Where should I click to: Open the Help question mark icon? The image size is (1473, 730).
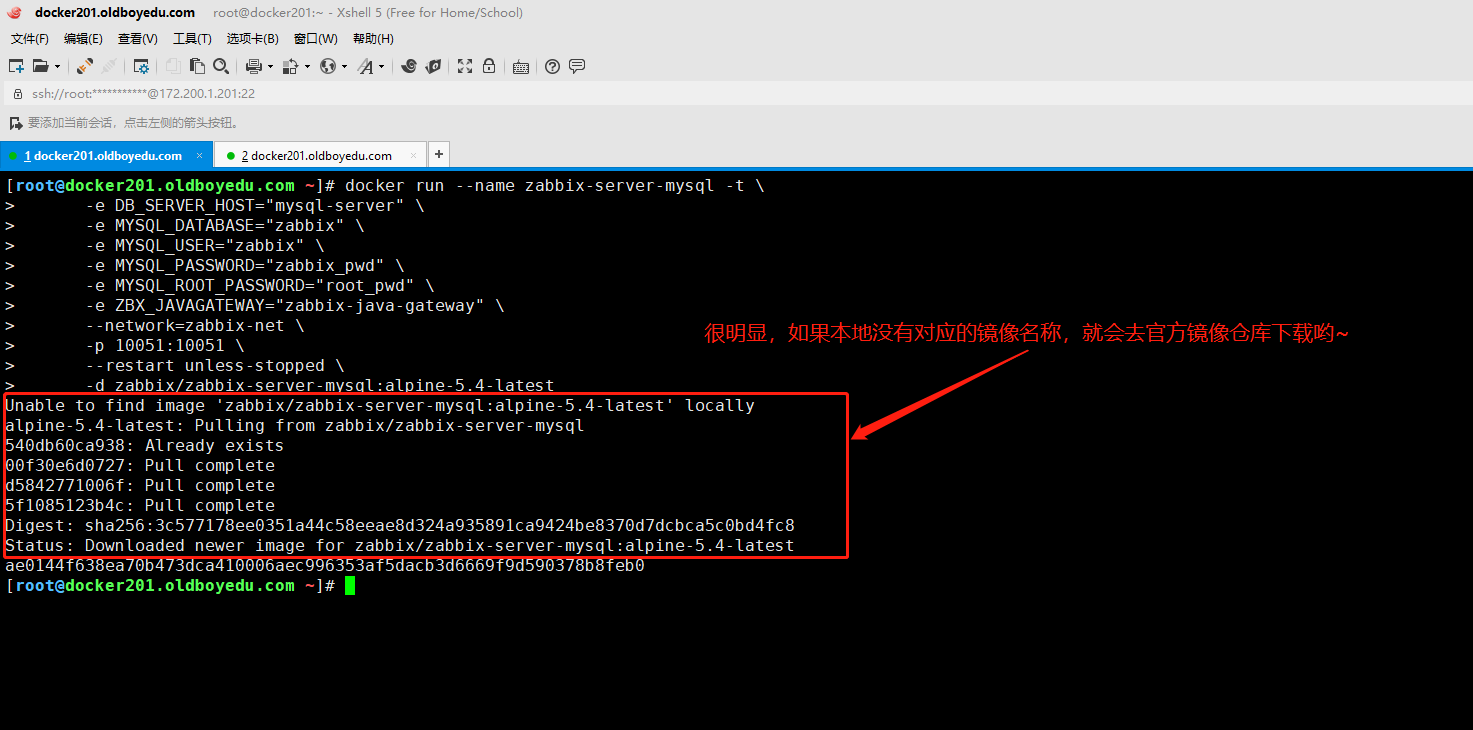[x=552, y=66]
